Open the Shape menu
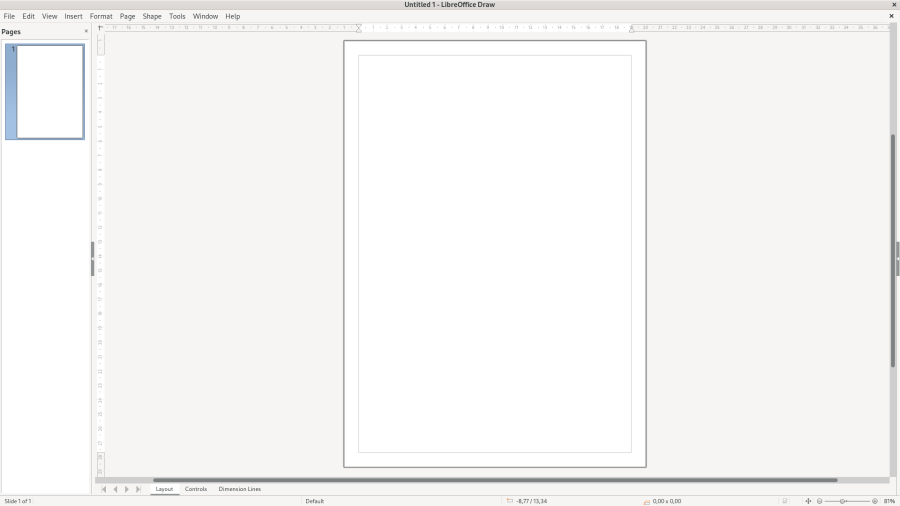Screen dimensions: 900x506 [x=152, y=16]
